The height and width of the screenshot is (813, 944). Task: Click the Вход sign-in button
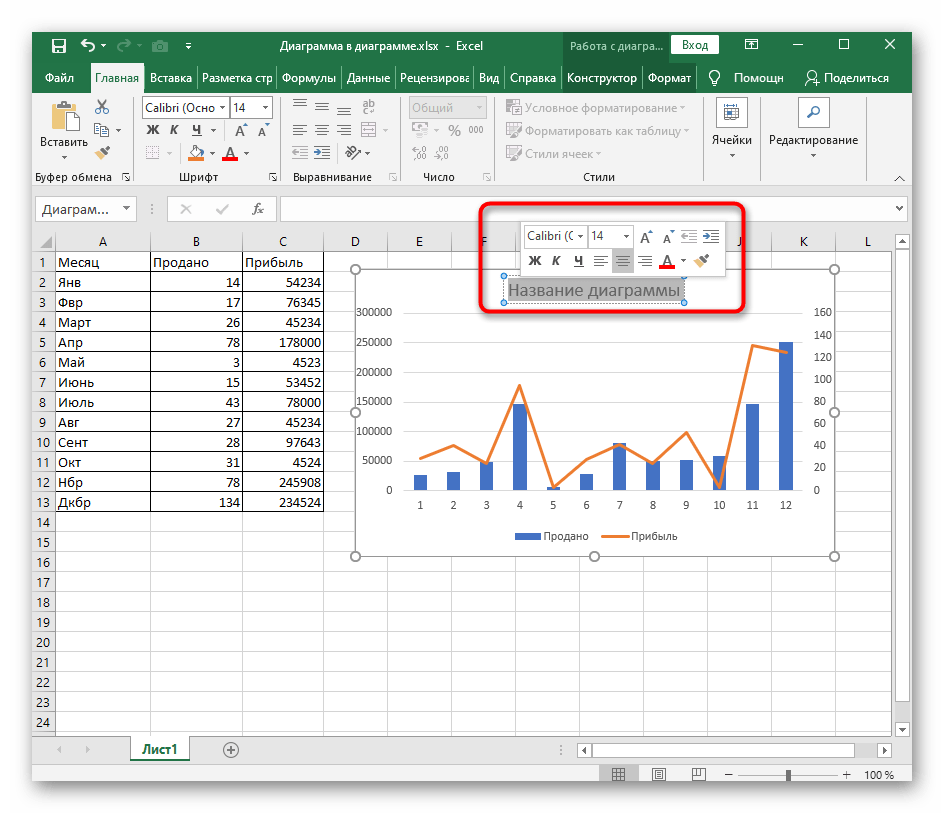(x=695, y=45)
